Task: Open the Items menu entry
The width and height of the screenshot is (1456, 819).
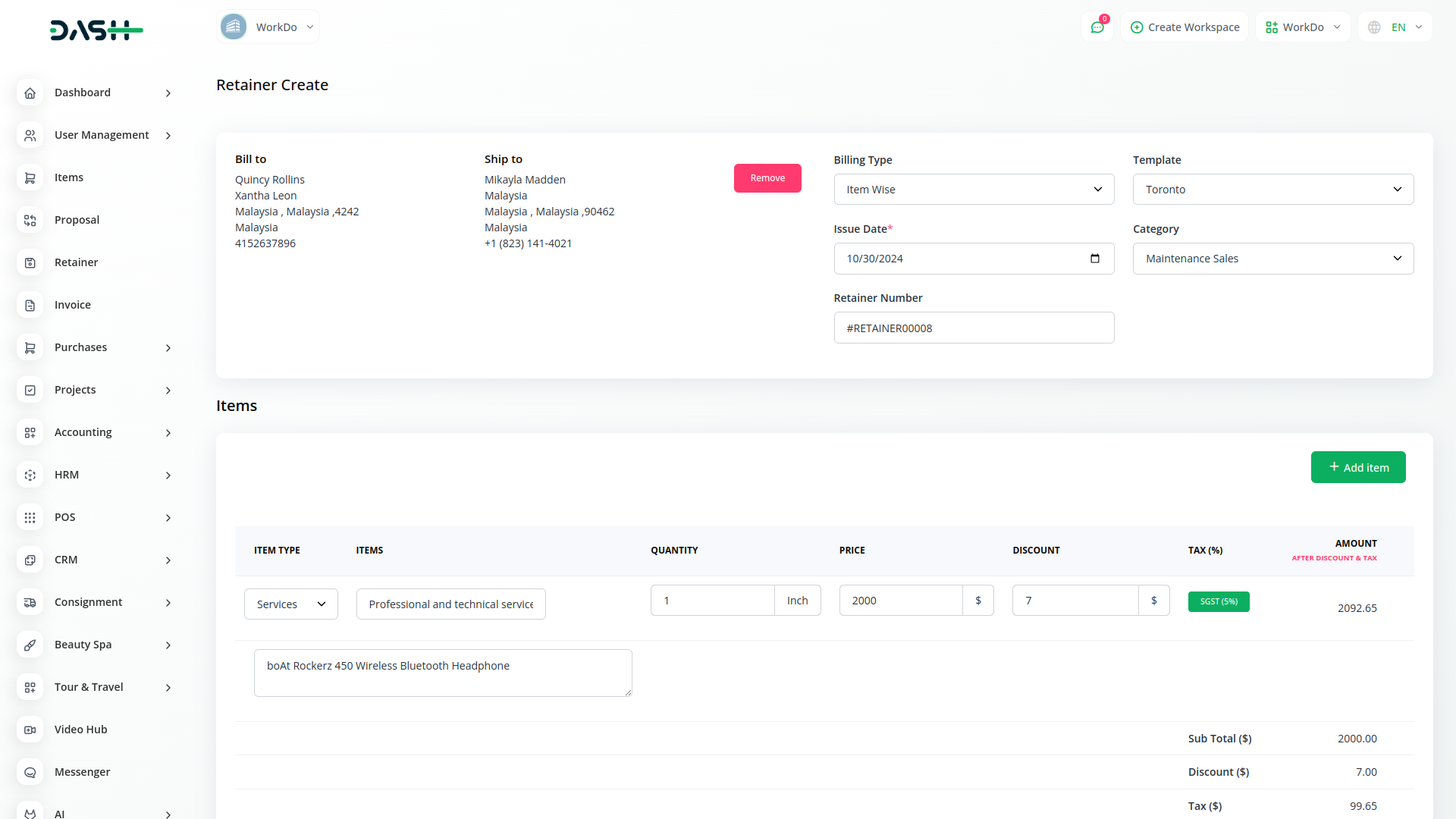Action: point(69,177)
